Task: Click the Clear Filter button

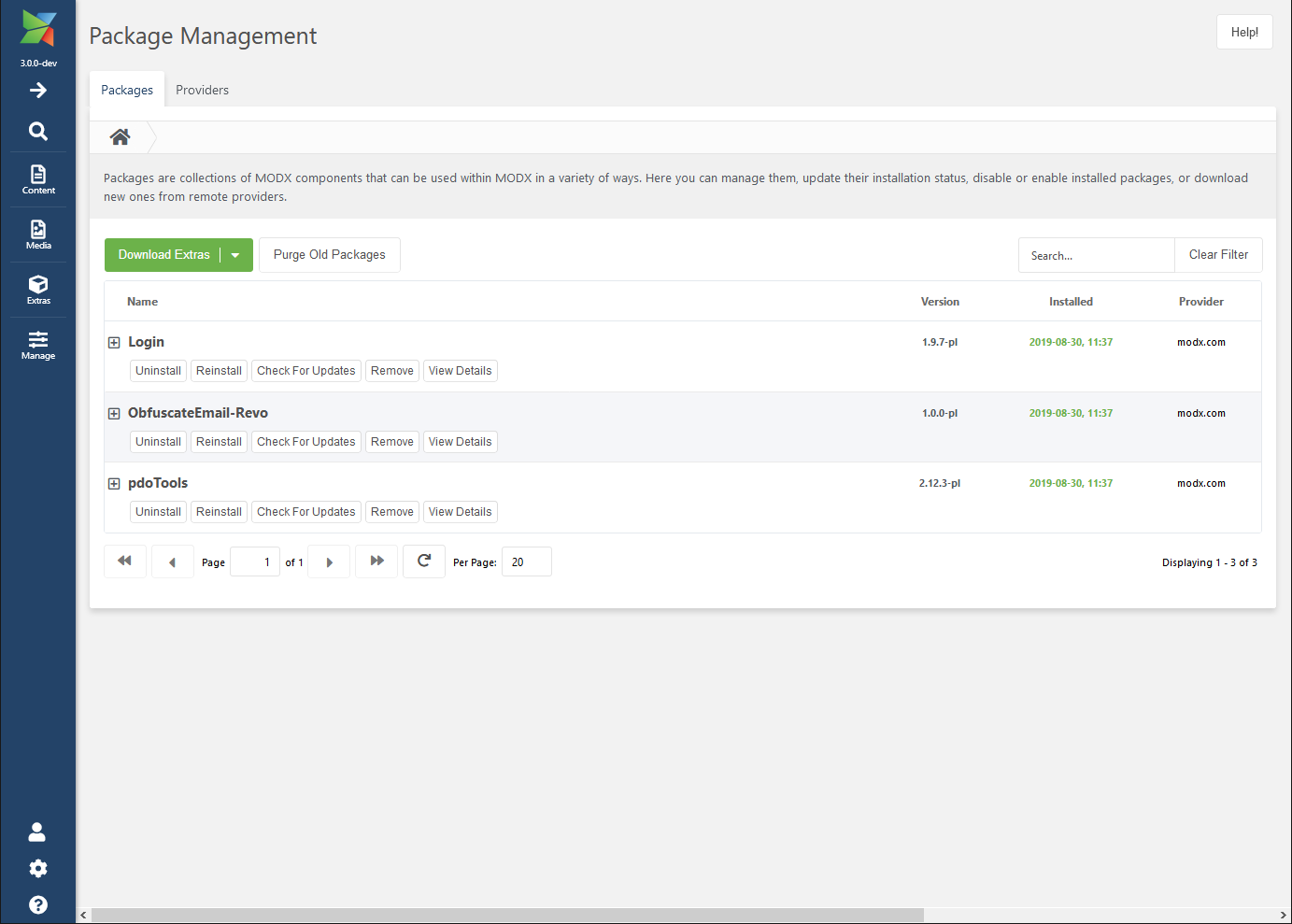Action: pos(1218,255)
